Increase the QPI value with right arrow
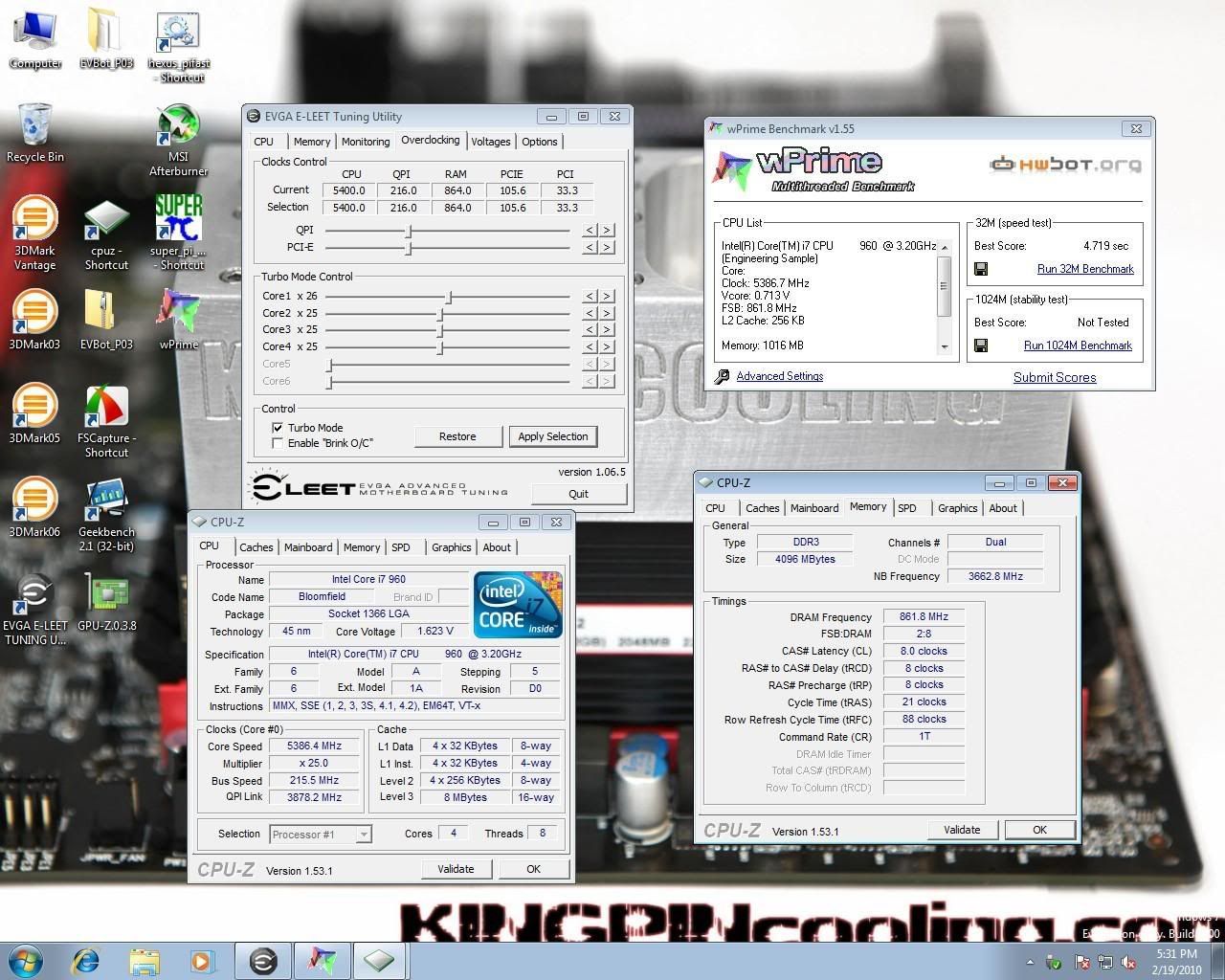Screen dimensions: 1225x980 607,231
